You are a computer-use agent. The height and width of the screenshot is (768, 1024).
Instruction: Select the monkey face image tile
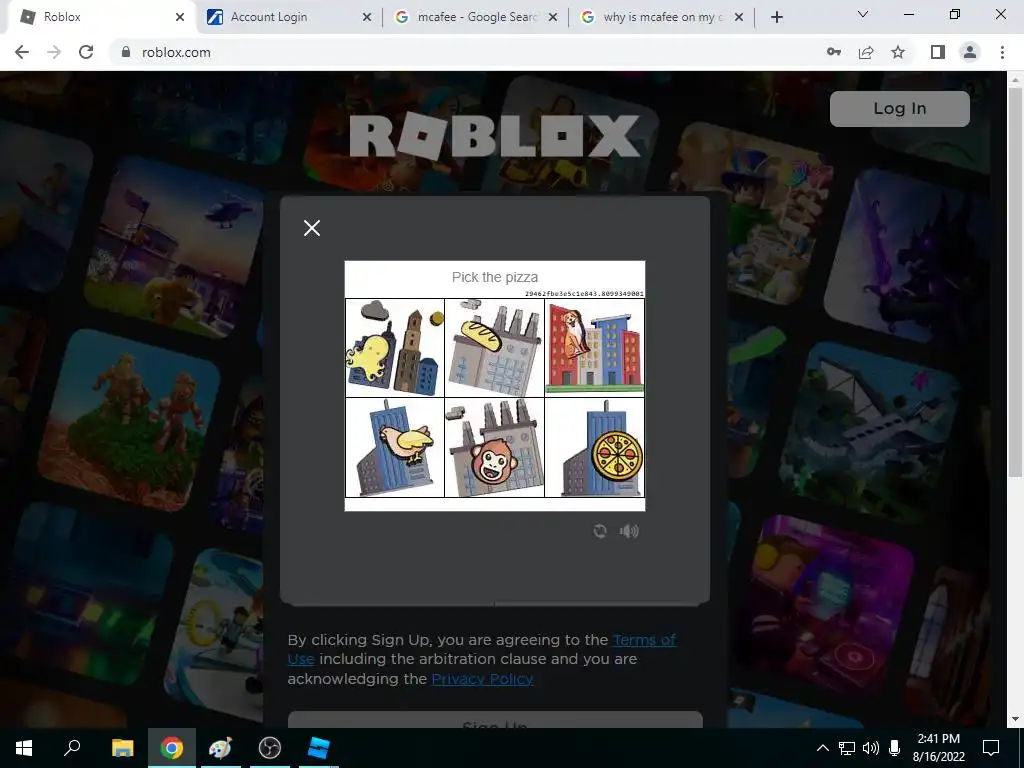click(494, 447)
